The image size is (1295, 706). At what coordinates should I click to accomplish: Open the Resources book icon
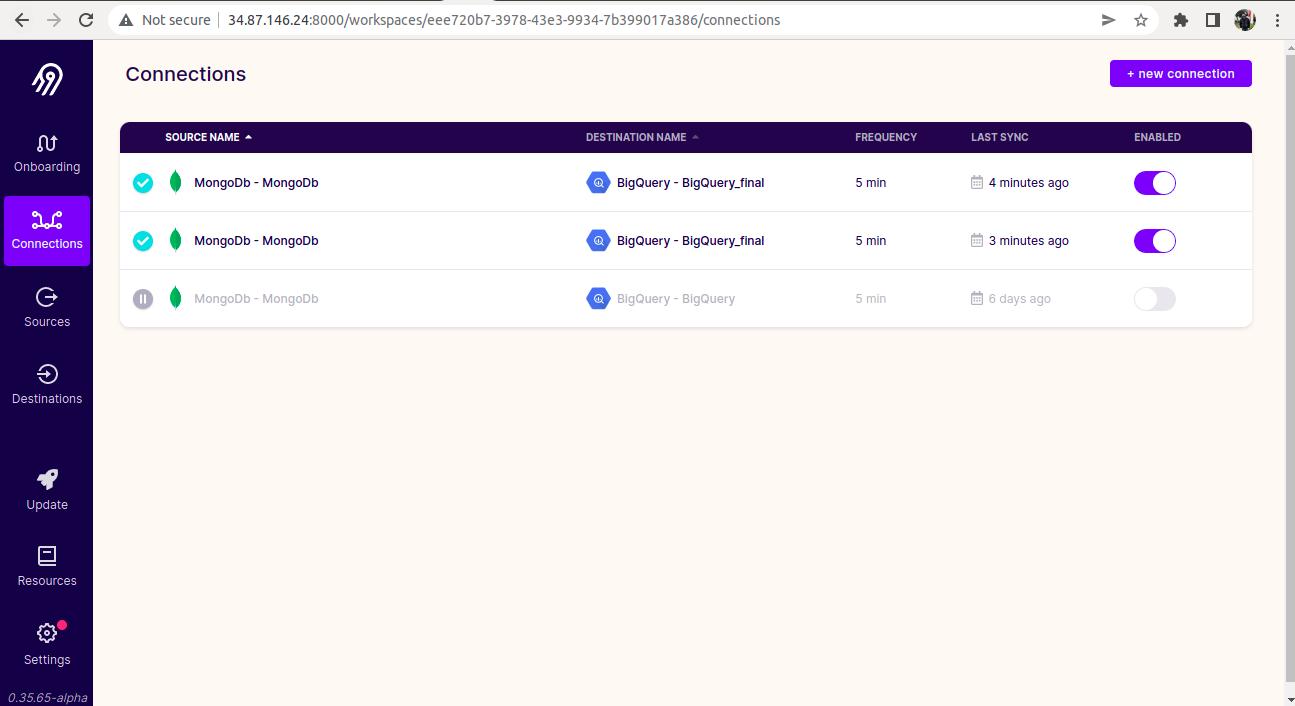click(x=47, y=557)
